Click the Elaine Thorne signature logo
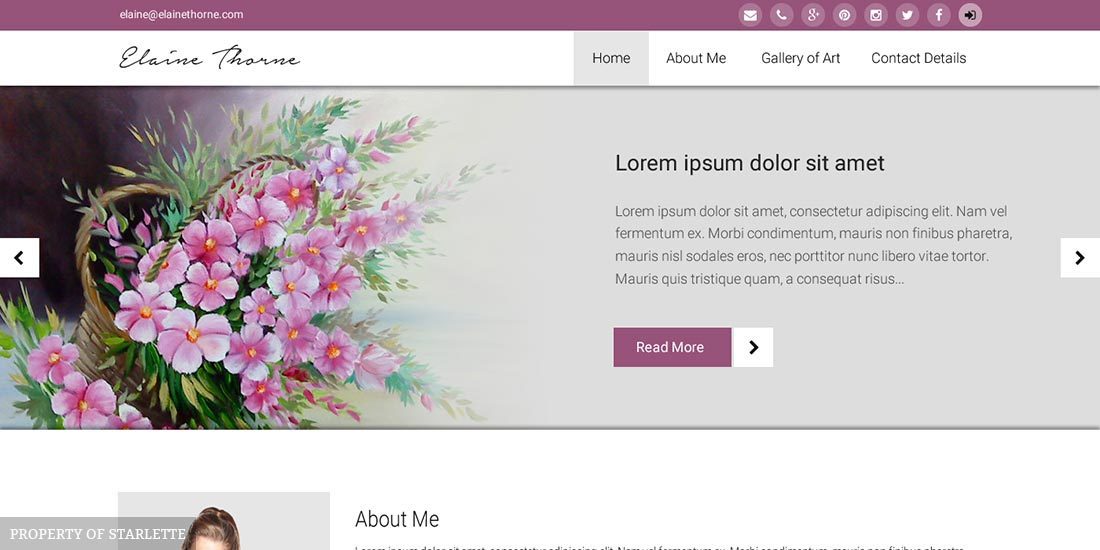1100x550 pixels. click(x=210, y=58)
